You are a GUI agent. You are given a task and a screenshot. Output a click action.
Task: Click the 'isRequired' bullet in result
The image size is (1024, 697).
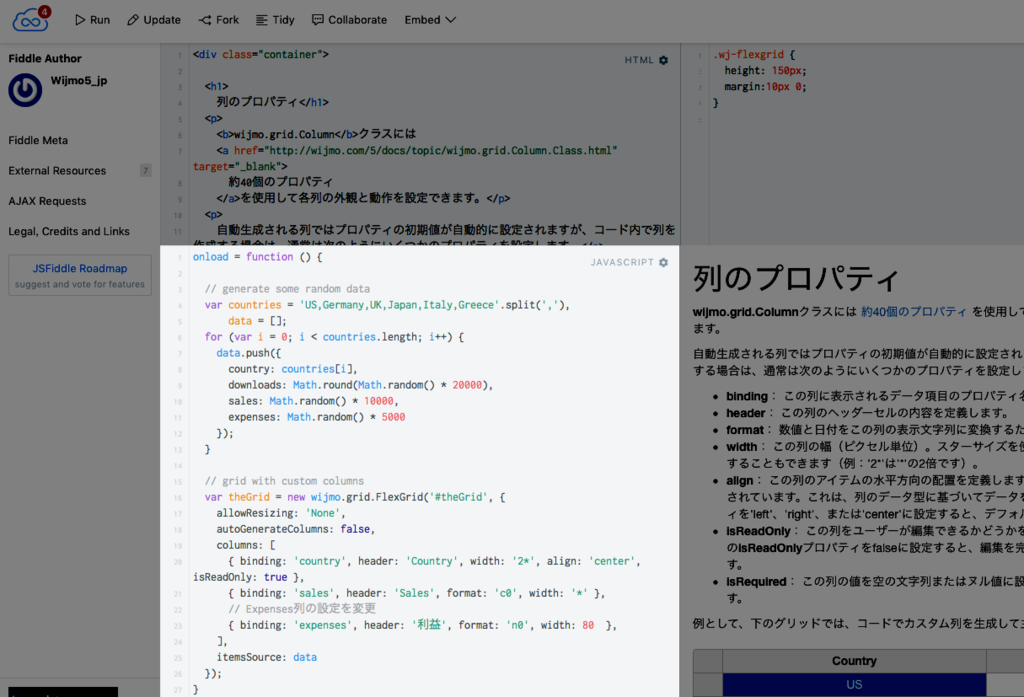(x=756, y=581)
